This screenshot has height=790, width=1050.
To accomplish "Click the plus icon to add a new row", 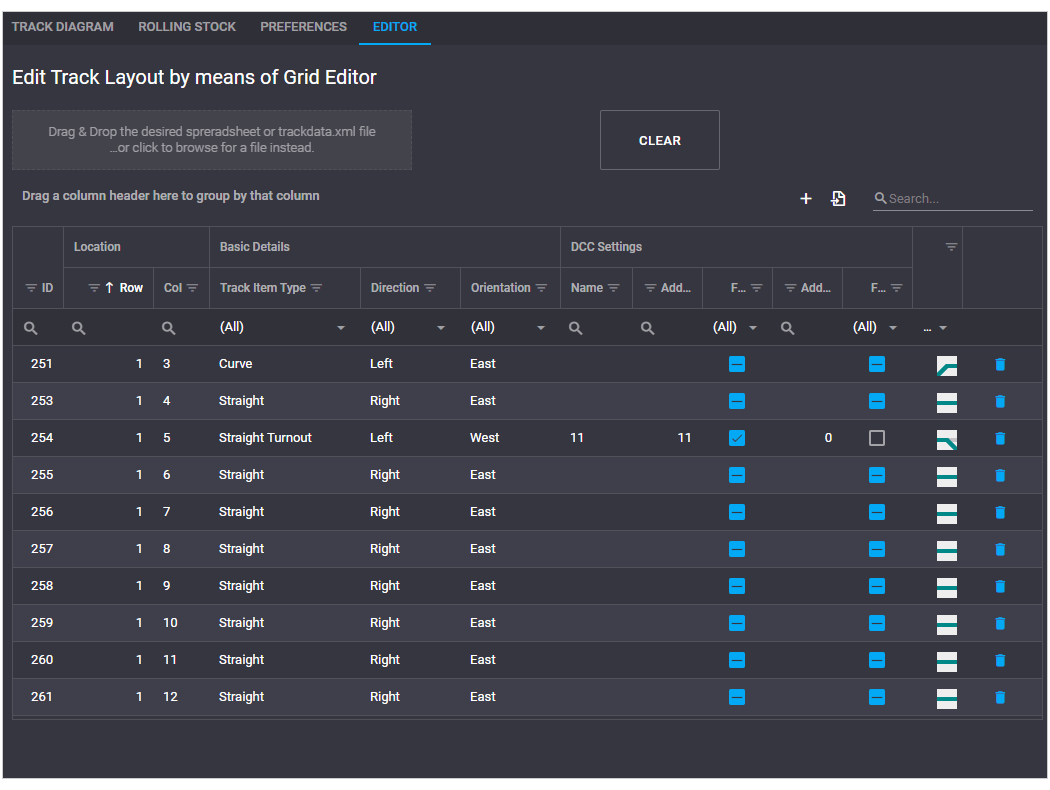I will pos(806,198).
